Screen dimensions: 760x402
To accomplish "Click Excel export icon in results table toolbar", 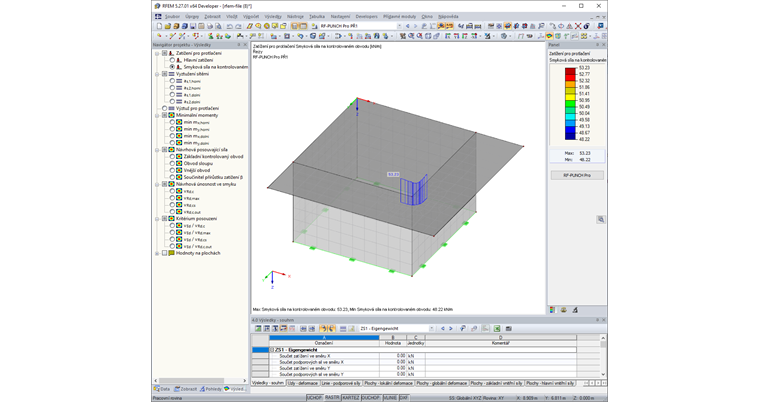I will 497,328.
